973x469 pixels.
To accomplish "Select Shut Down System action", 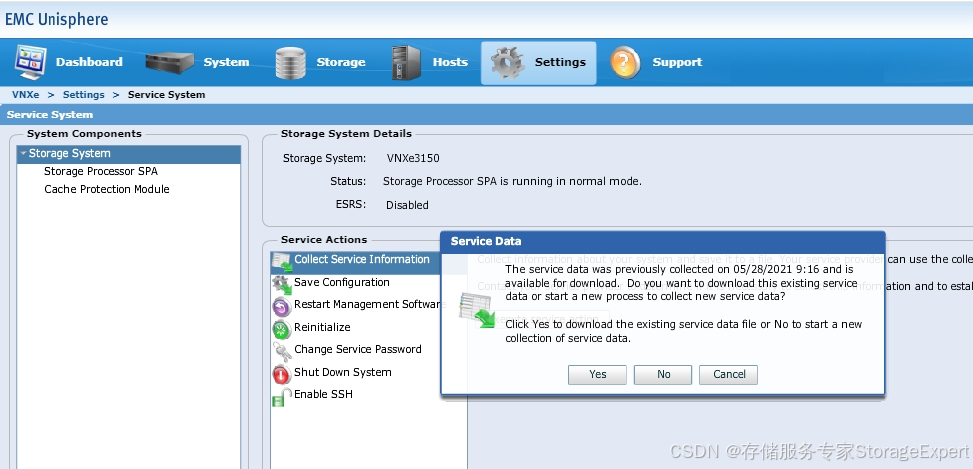I will 343,372.
